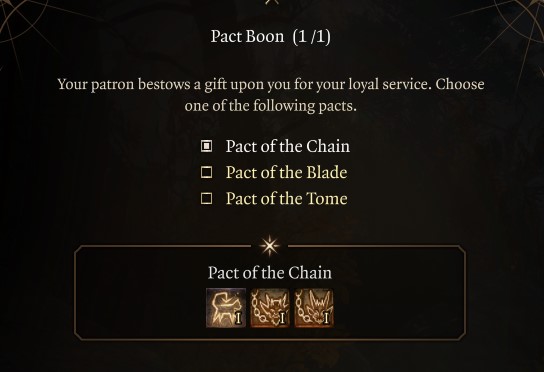This screenshot has height=372, width=544.
Task: Select the Pact of the Tome option label
Action: [x=287, y=198]
